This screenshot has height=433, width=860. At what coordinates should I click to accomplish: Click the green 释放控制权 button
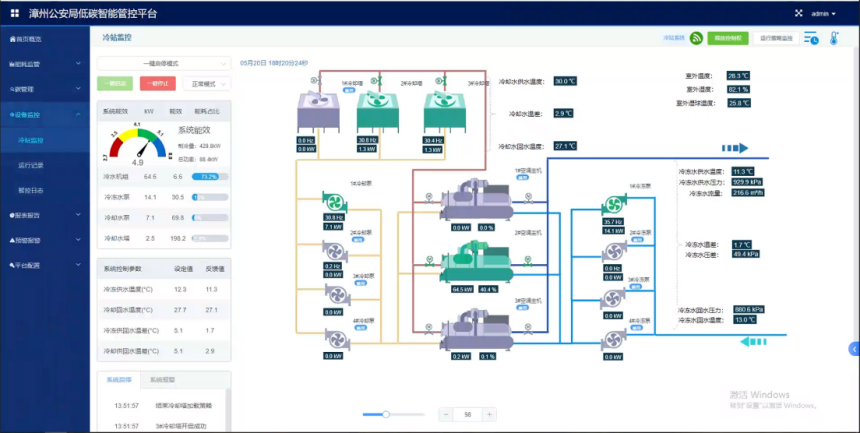pyautogui.click(x=728, y=38)
